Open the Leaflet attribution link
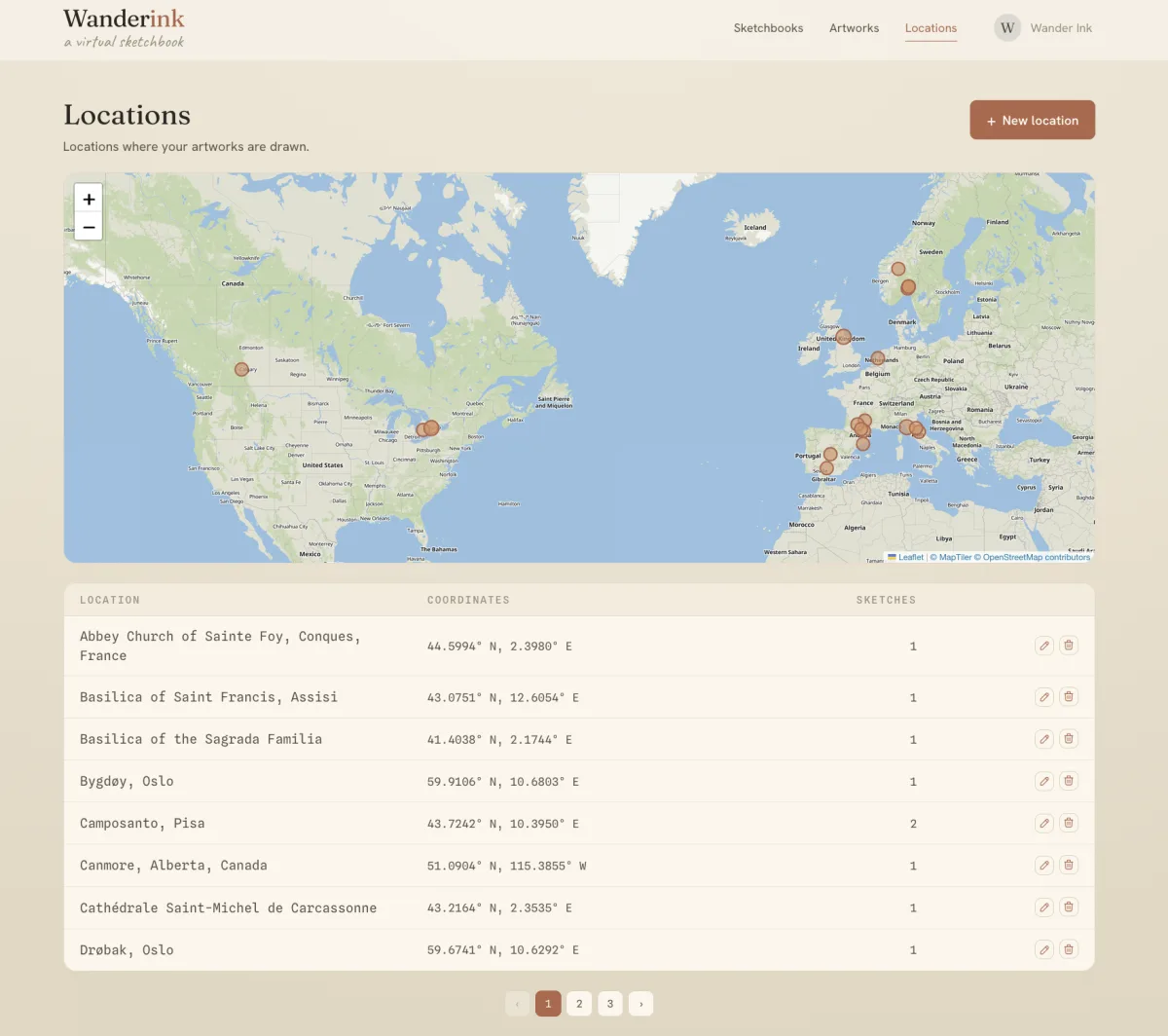This screenshot has width=1168, height=1036. (x=905, y=557)
